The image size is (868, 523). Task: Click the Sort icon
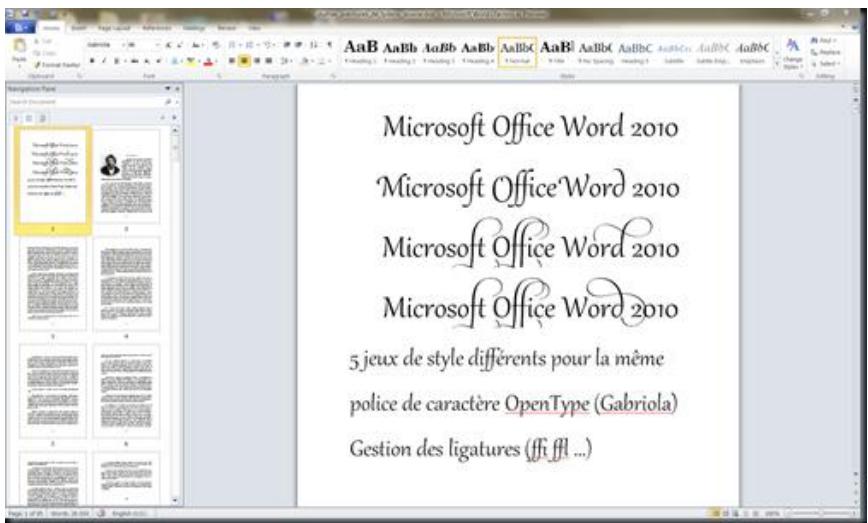[314, 45]
